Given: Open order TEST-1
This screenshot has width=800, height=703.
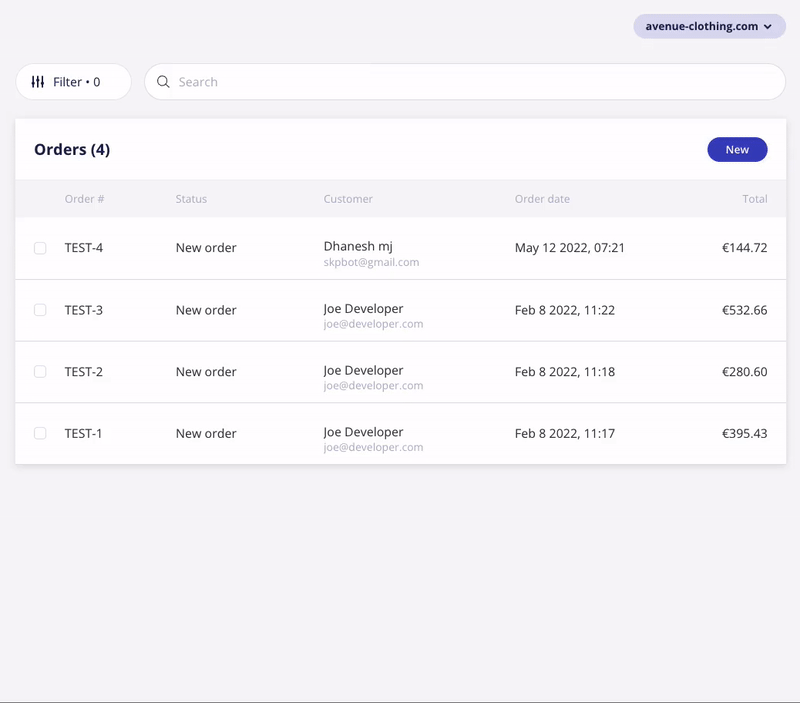Looking at the screenshot, I should click(x=83, y=434).
